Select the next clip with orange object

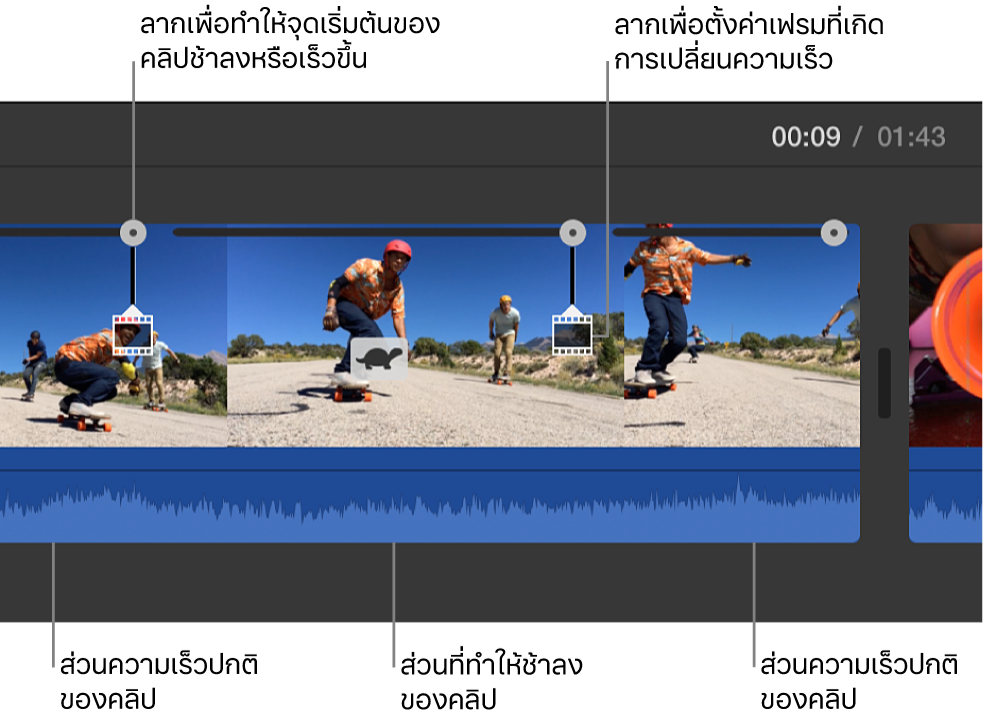coord(946,336)
